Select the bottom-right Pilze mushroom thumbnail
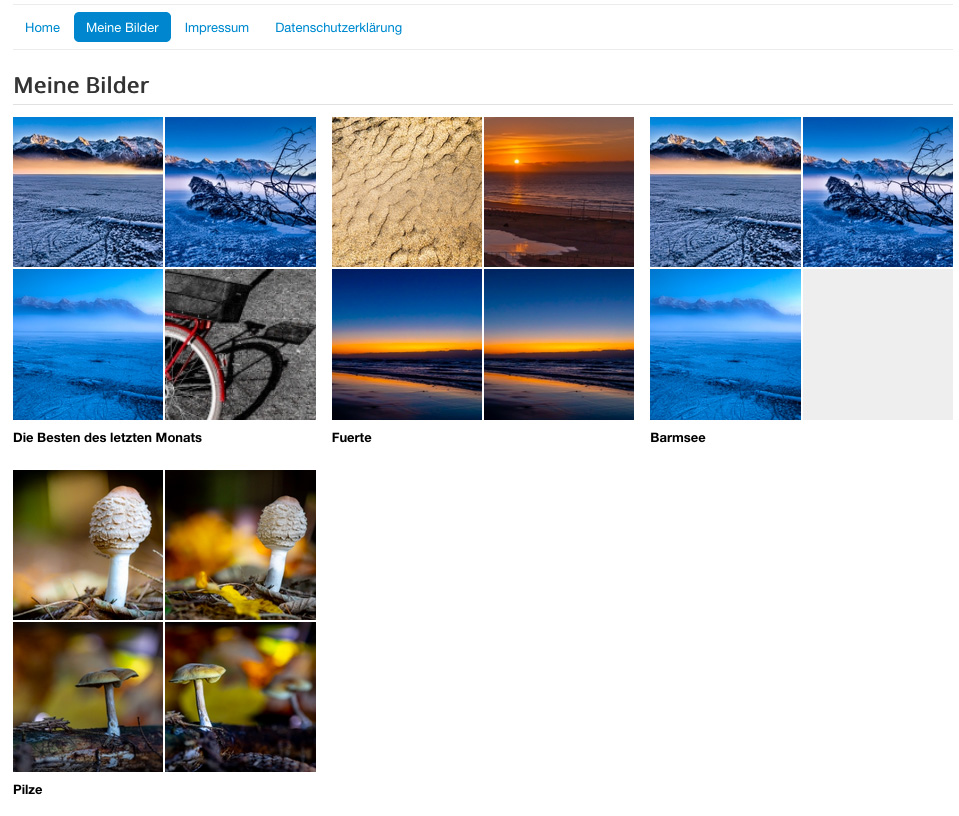959x816 pixels. click(240, 697)
